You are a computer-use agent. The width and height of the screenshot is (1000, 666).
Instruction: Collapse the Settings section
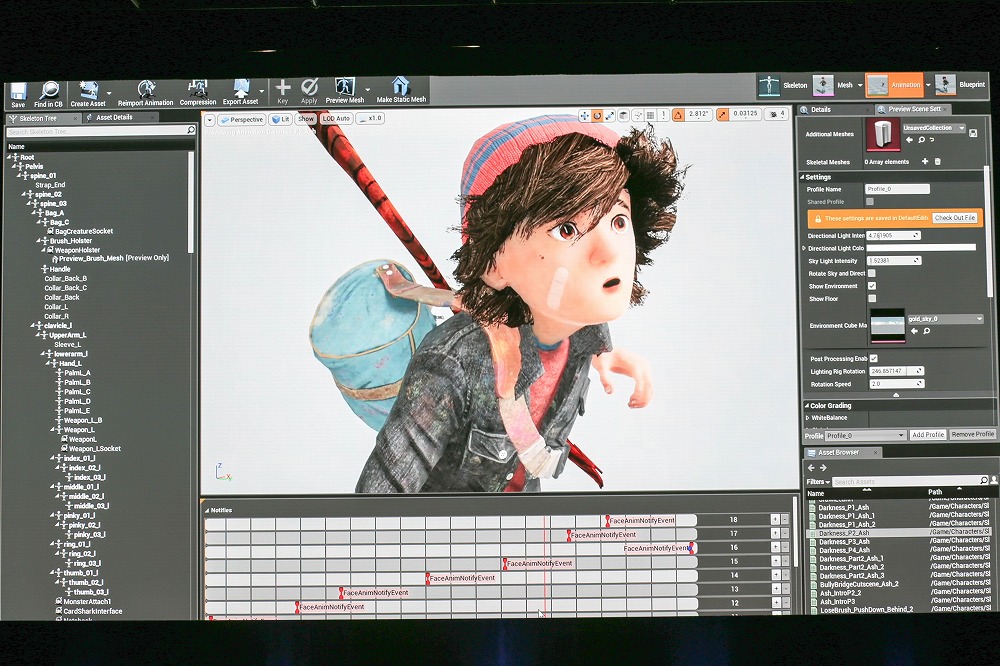click(802, 177)
